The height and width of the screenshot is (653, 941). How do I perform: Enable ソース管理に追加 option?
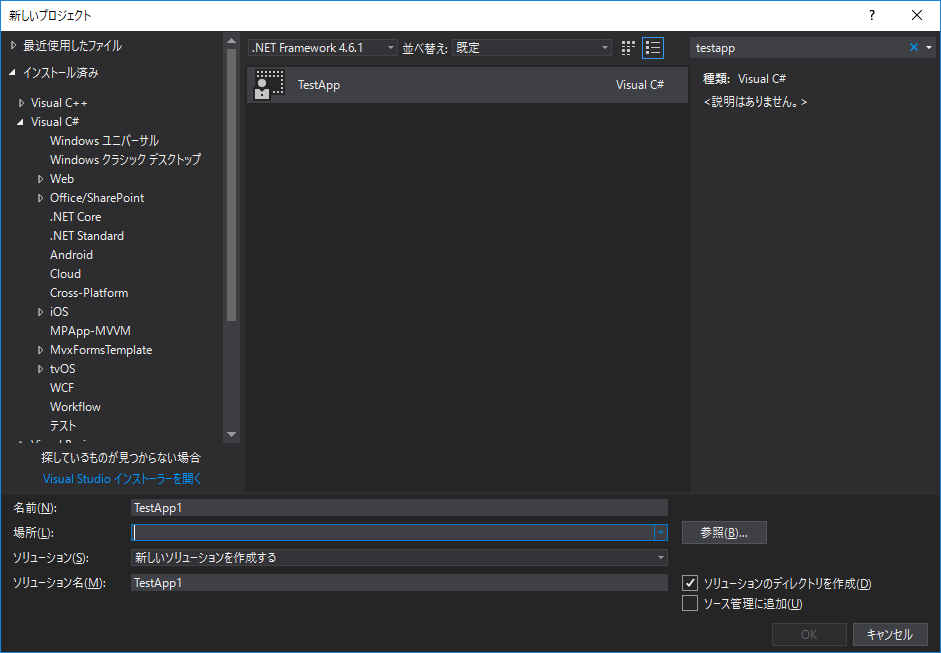[689, 603]
